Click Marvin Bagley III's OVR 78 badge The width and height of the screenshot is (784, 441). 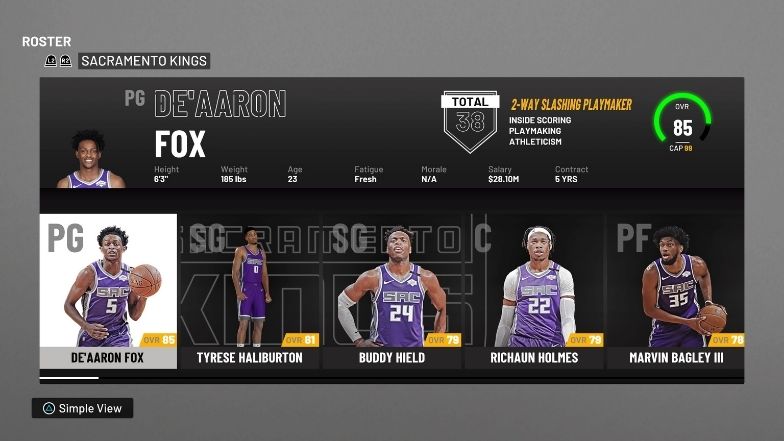727,340
